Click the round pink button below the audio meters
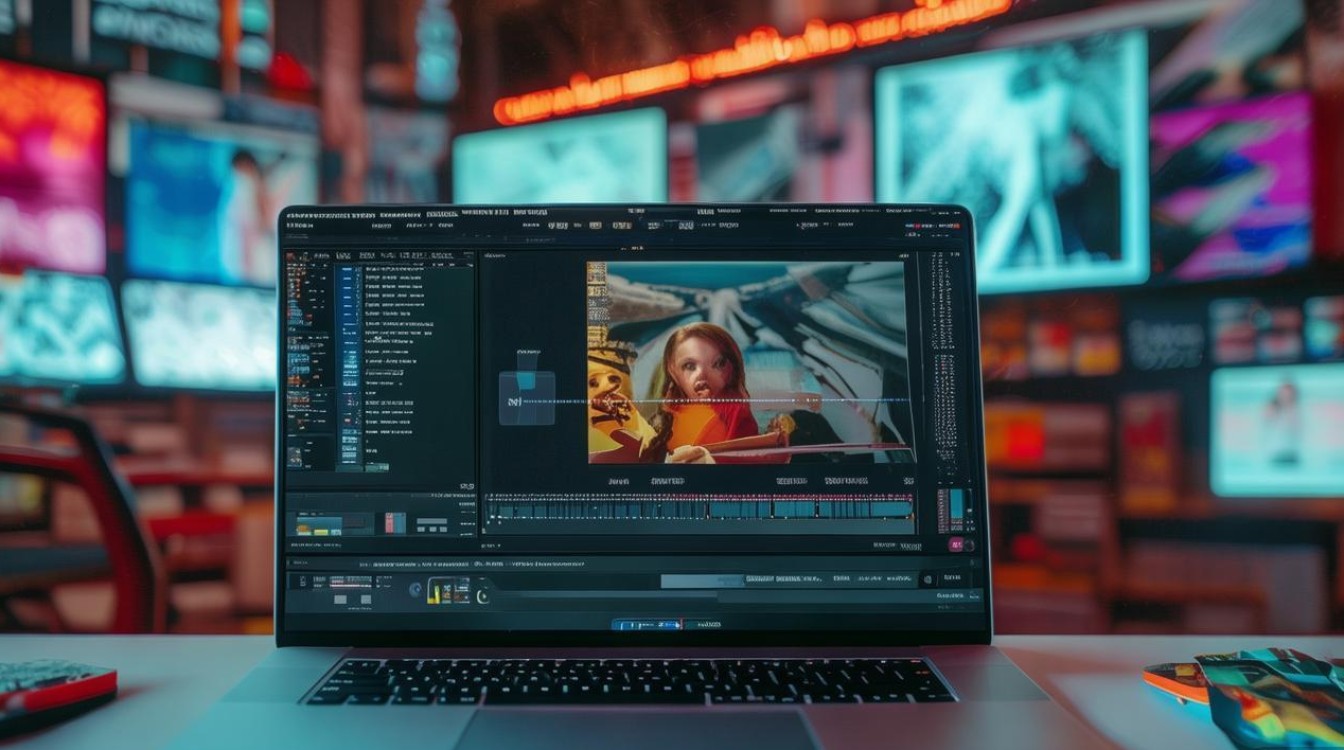The image size is (1344, 750). tap(956, 545)
